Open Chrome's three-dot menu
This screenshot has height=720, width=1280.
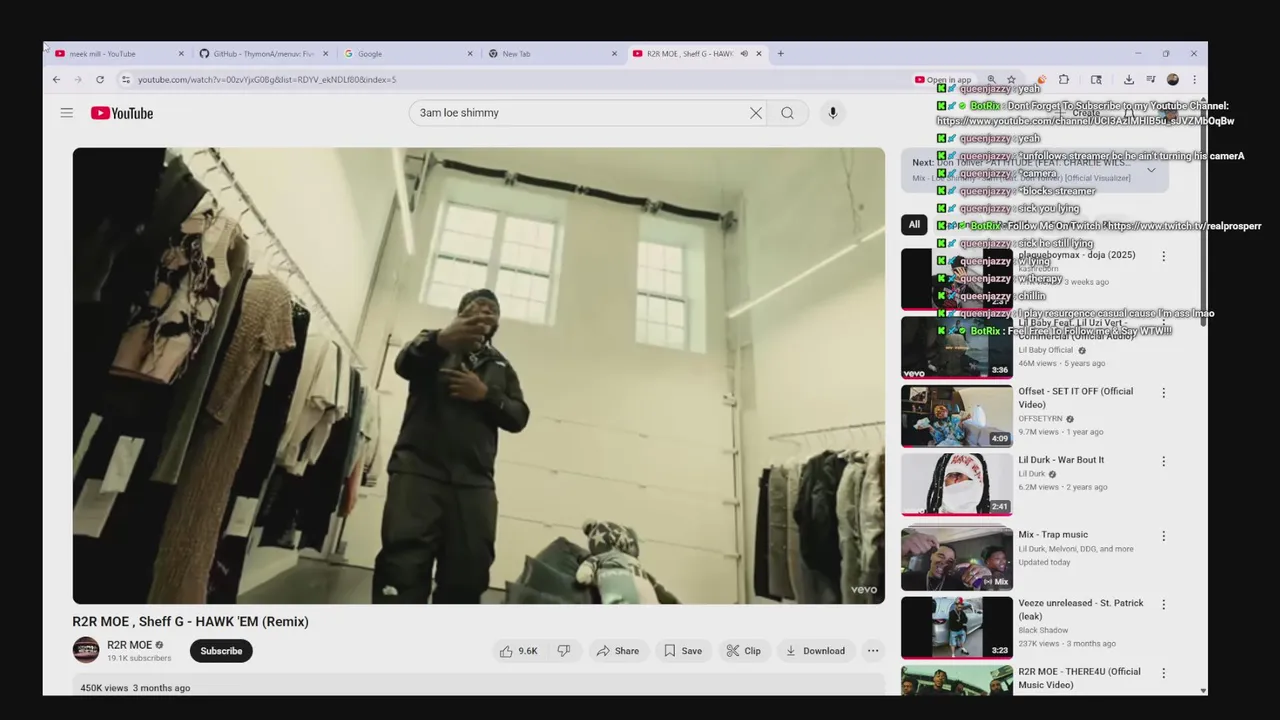[1194, 80]
